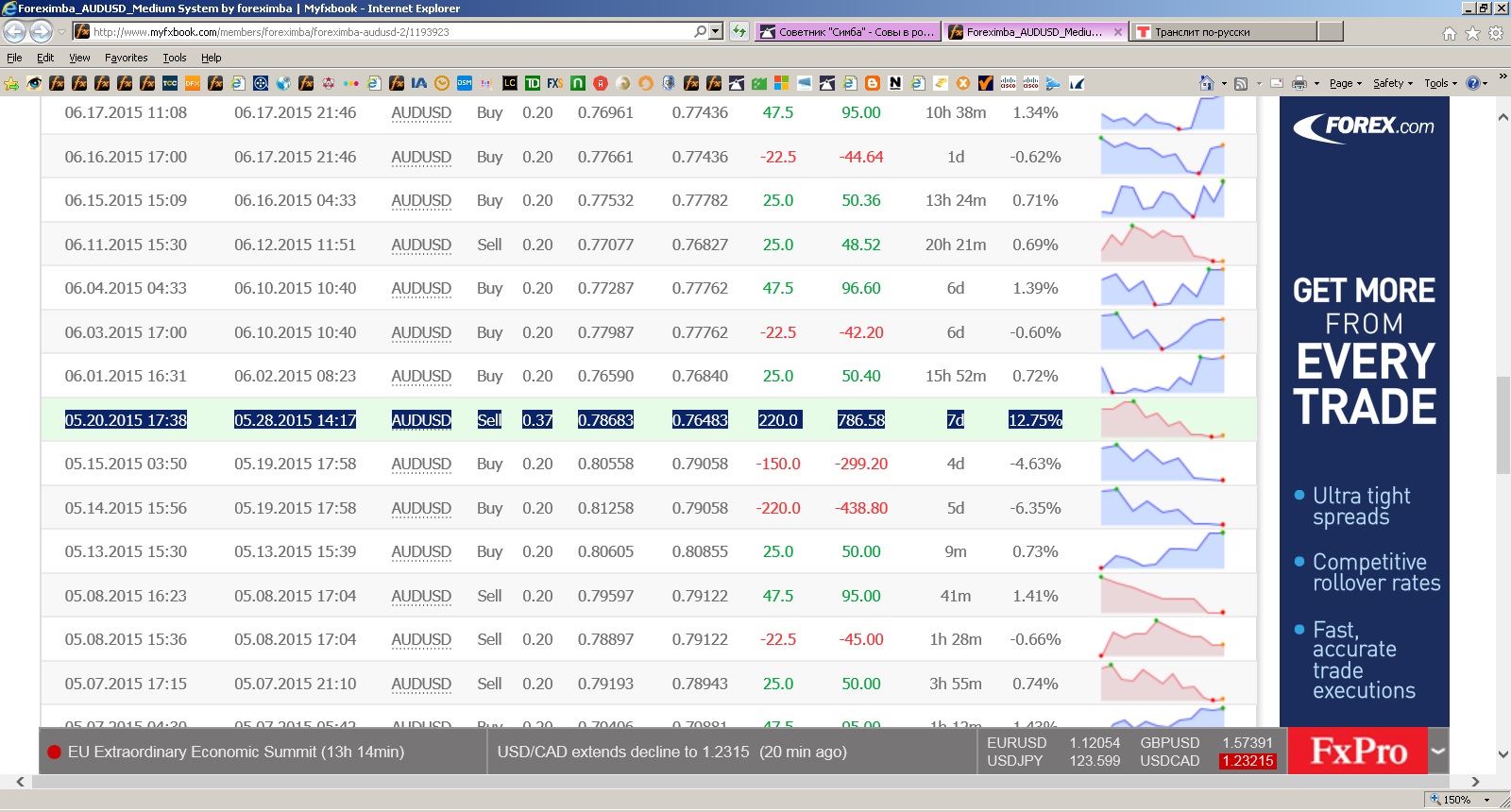Click the Print icon in command bar

[1299, 83]
